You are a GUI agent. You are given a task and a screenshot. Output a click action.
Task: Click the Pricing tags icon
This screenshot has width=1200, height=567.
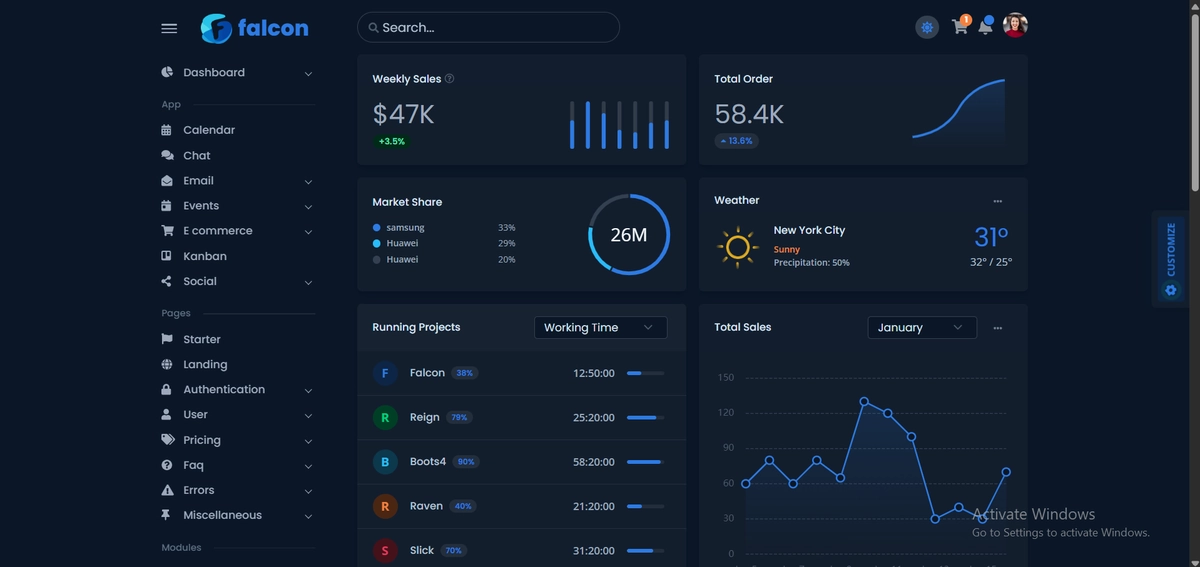167,440
